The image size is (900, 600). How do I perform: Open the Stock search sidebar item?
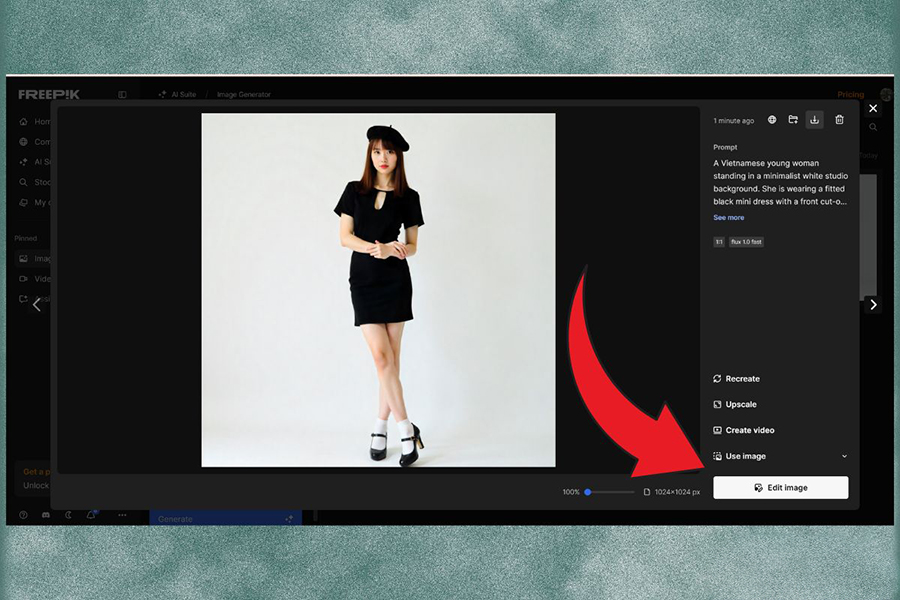[x=34, y=182]
